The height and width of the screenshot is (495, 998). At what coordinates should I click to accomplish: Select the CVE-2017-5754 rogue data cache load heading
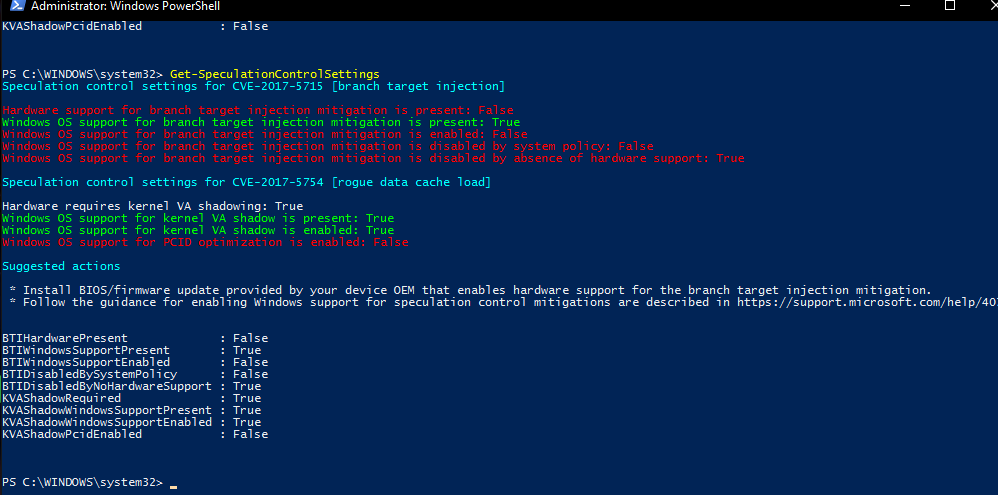point(246,182)
